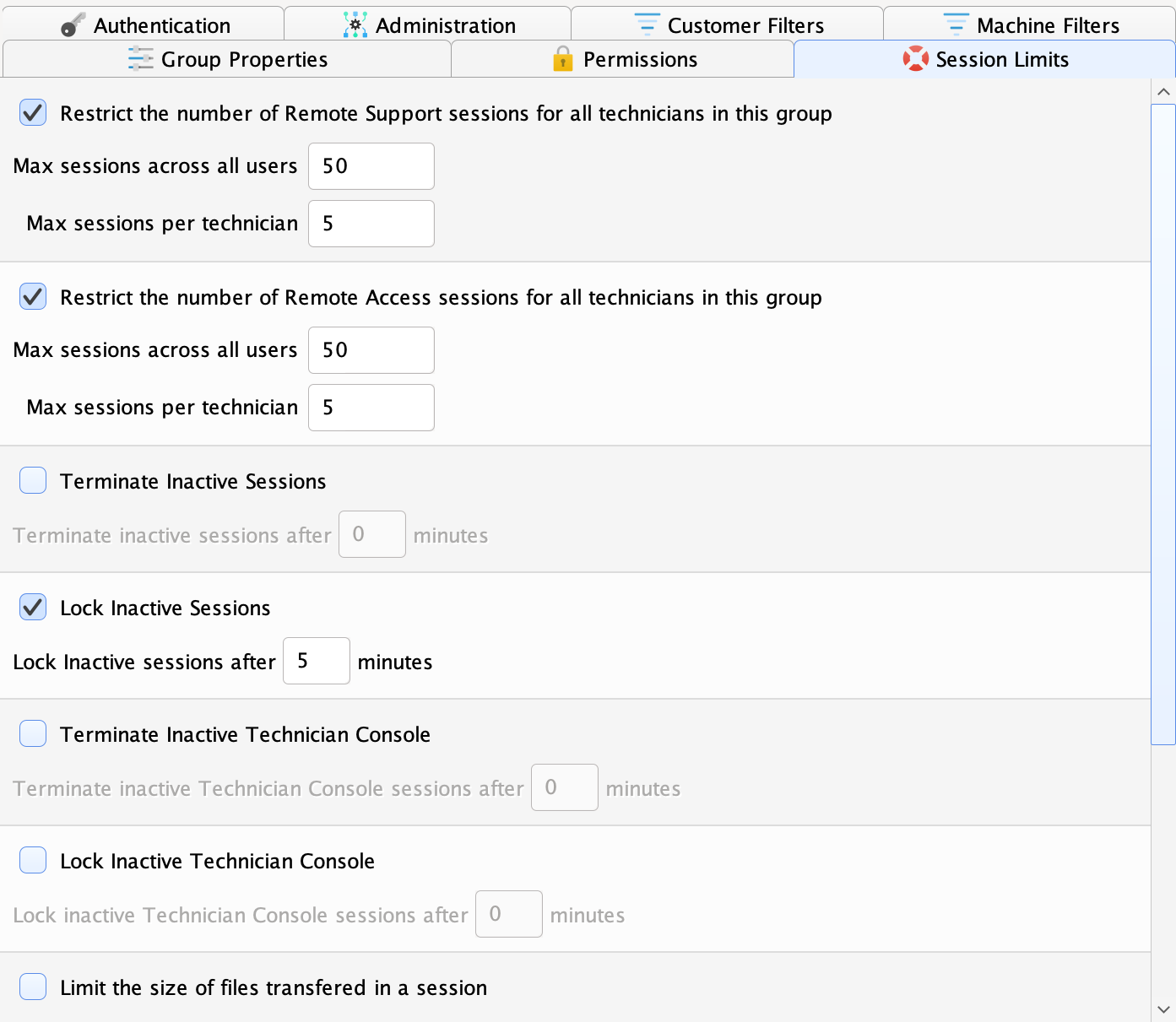Check Limit the size of files transfered
Screen dimensions: 1176x1022
pyautogui.click(x=33, y=987)
